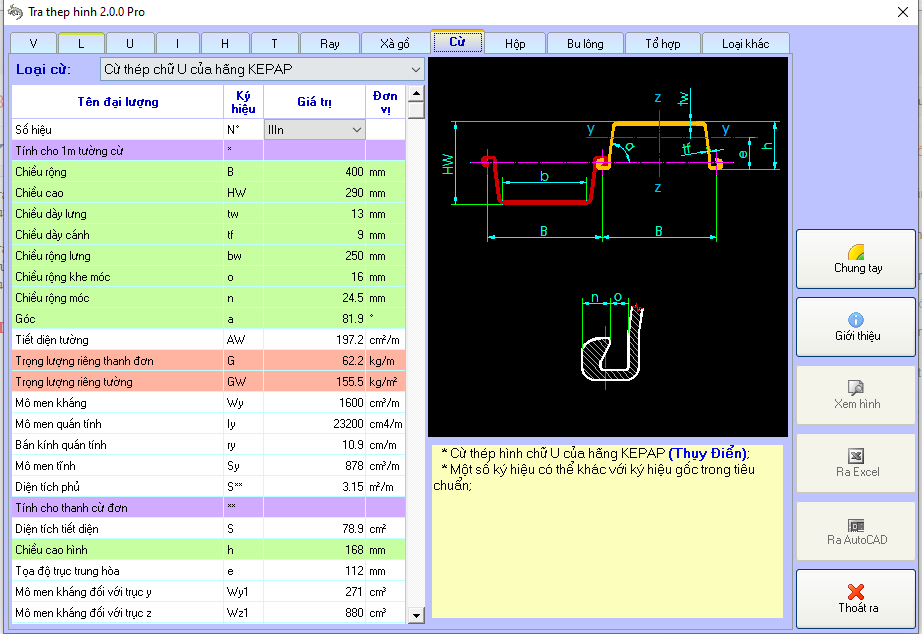Image resolution: width=922 pixels, height=634 pixels.
Task: Click the Chiều rộng móc value 24.5
Action: 315,298
